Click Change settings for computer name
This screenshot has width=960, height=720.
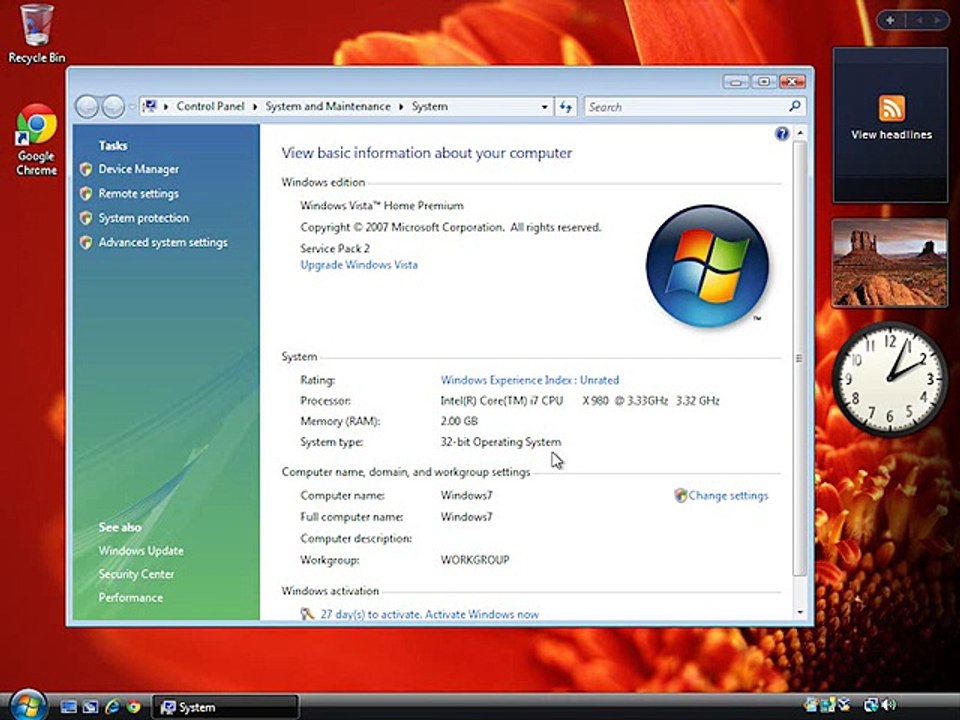coord(728,495)
